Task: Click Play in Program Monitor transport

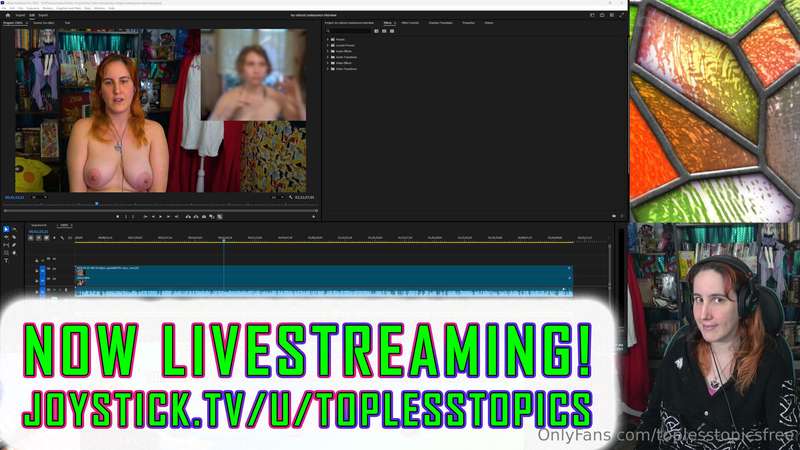Action: coord(160,217)
